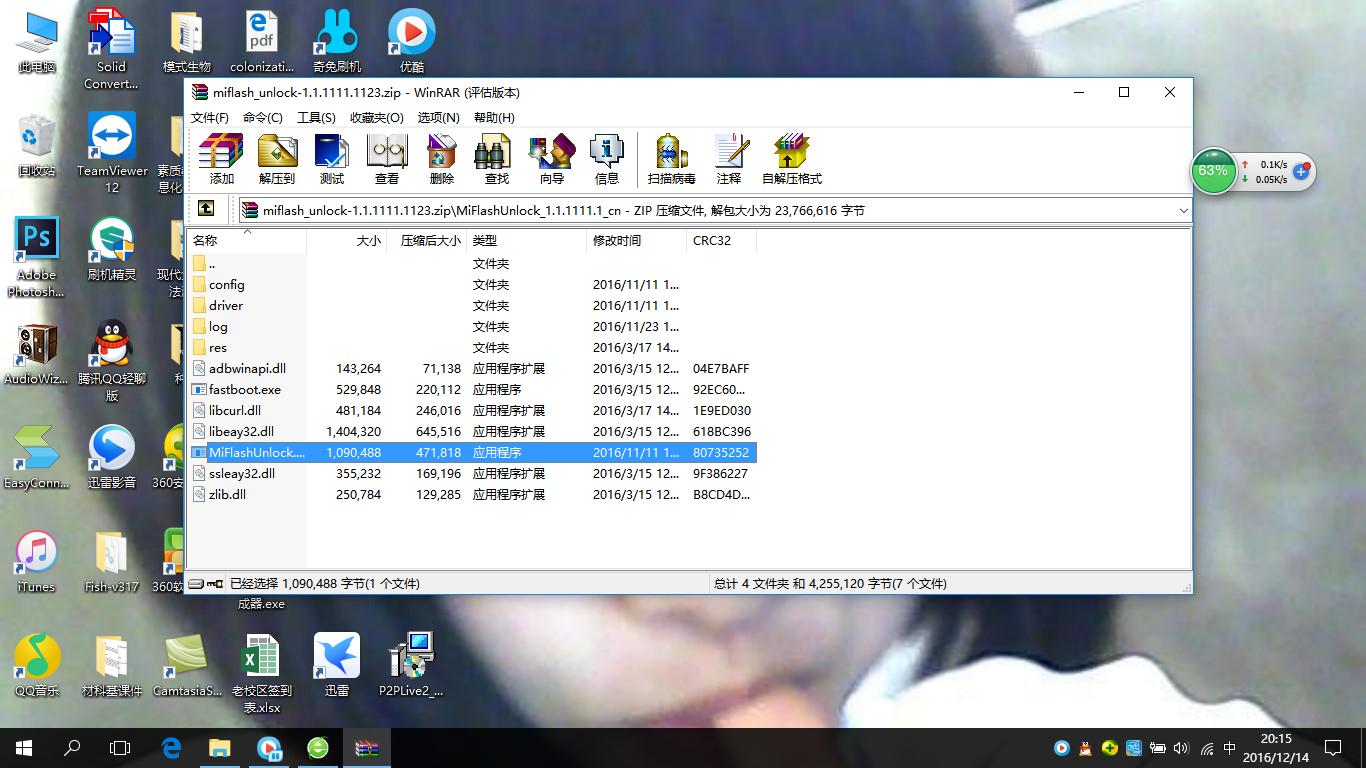Show archive 信息 (Info)
Image resolution: width=1366 pixels, height=768 pixels.
click(x=606, y=159)
